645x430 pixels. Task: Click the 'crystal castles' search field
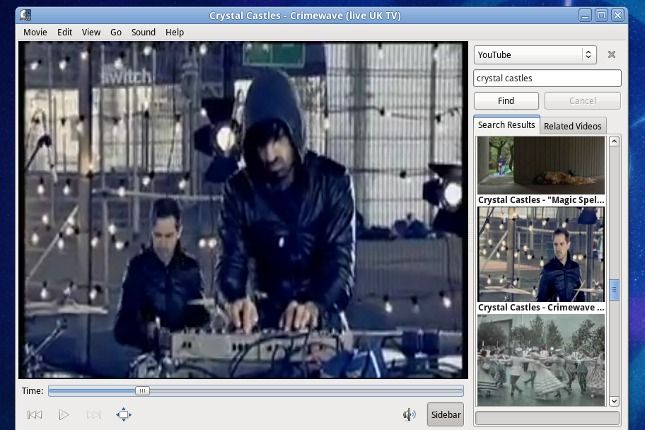[547, 78]
